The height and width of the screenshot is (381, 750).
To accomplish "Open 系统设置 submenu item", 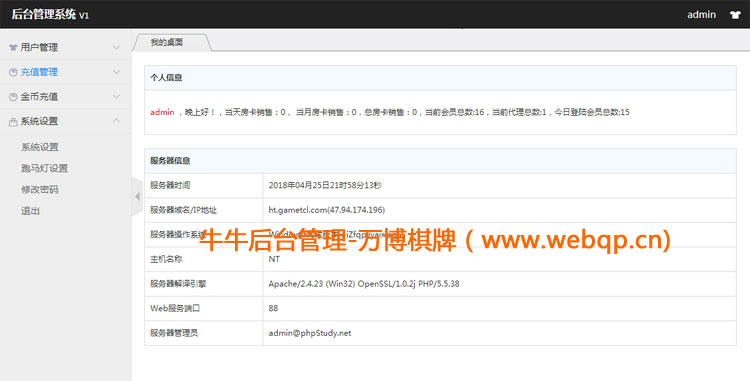I will (x=40, y=147).
